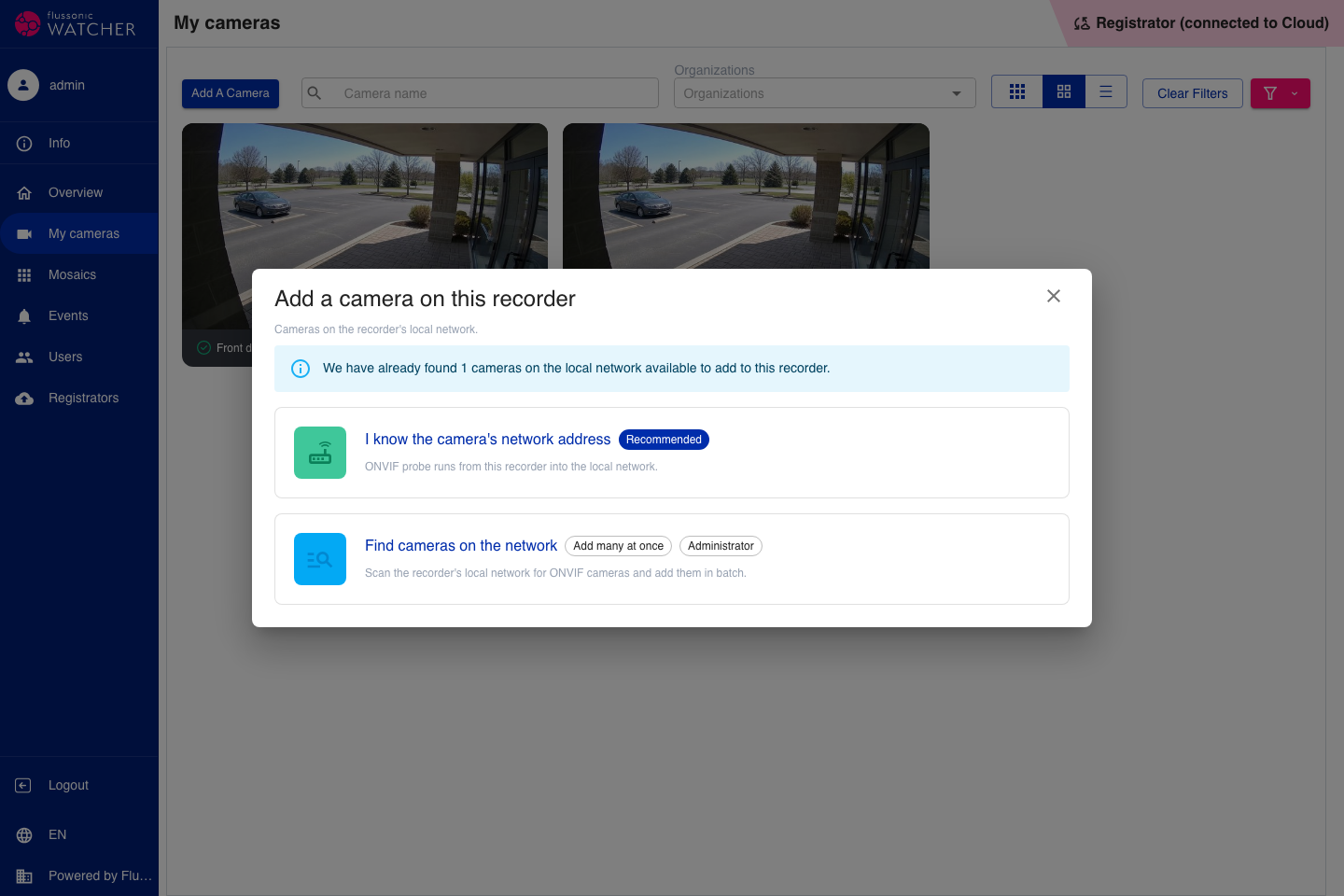Image resolution: width=1344 pixels, height=896 pixels.
Task: Click the Mosaics grid icon
Action: pyautogui.click(x=24, y=275)
